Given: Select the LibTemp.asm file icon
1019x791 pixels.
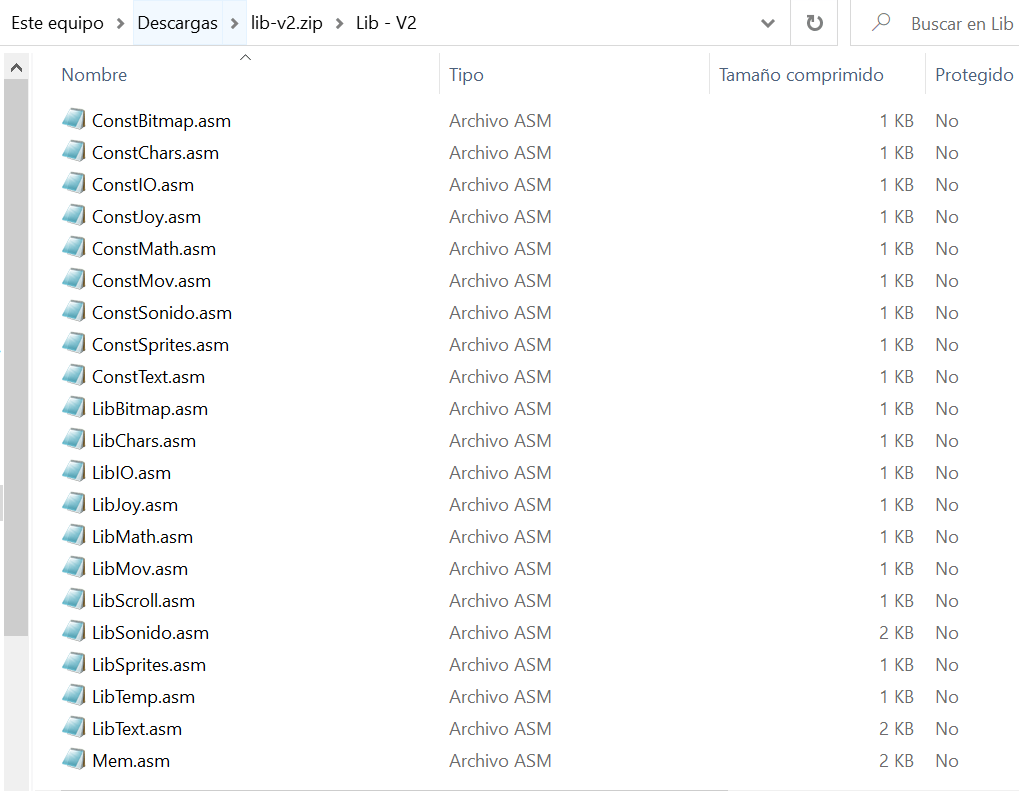Looking at the screenshot, I should click(x=74, y=696).
